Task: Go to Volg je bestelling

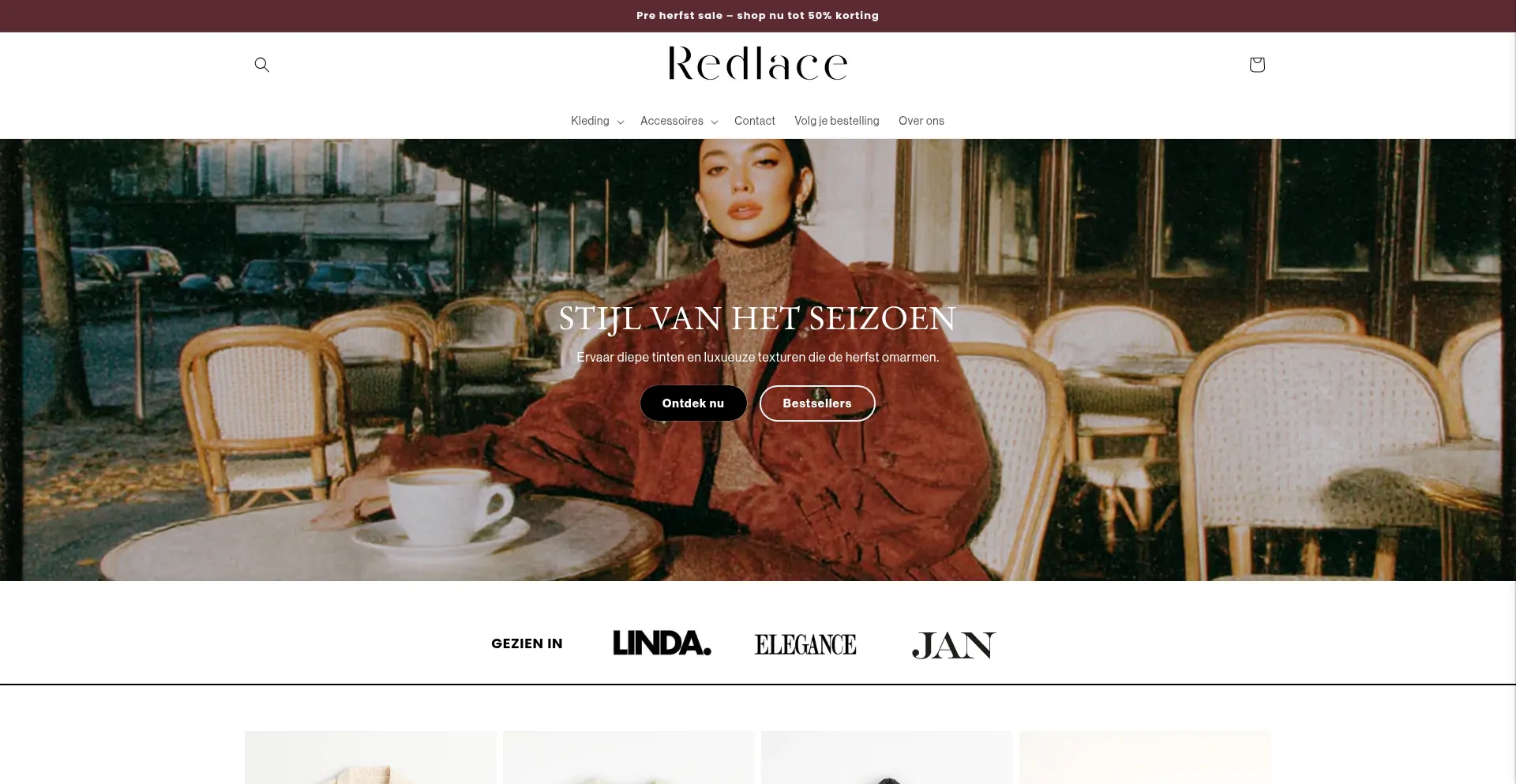Action: (837, 121)
